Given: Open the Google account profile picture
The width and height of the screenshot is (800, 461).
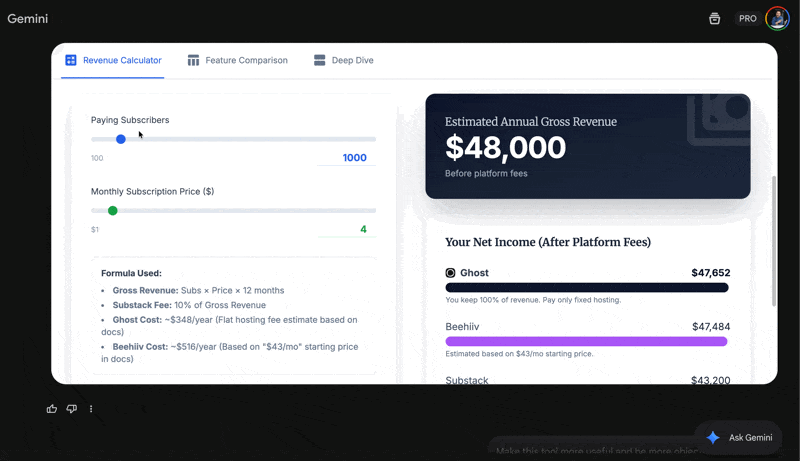Looking at the screenshot, I should tap(777, 18).
